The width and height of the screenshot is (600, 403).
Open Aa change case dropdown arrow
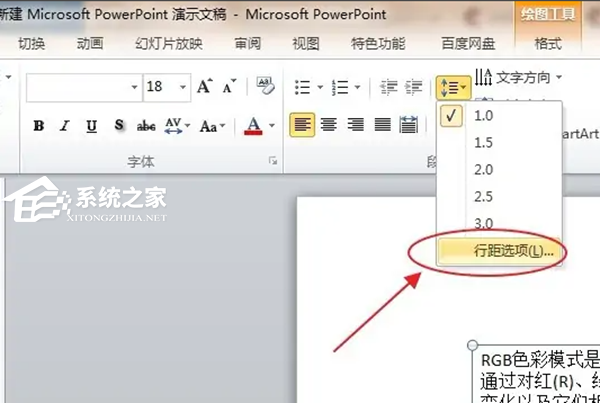click(x=223, y=126)
